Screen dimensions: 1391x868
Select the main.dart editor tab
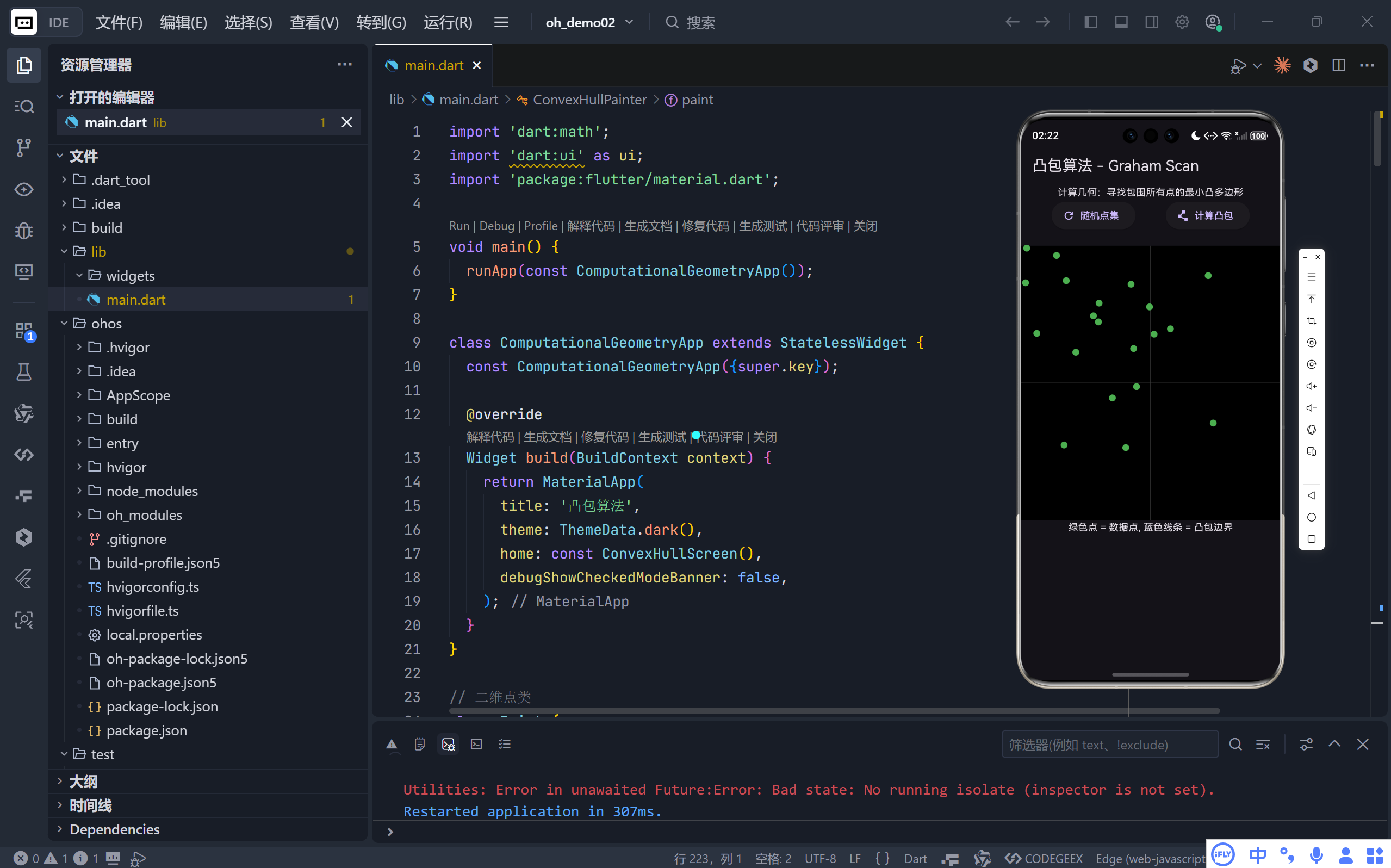[x=433, y=65]
